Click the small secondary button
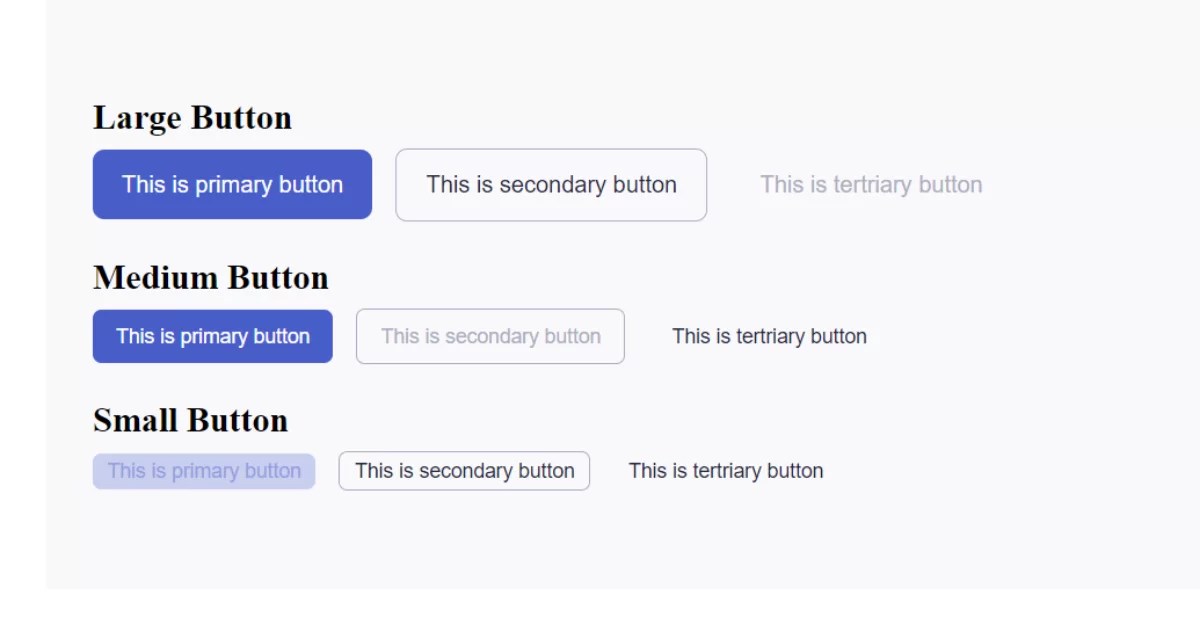Viewport: 1200px width, 628px height. 464,470
